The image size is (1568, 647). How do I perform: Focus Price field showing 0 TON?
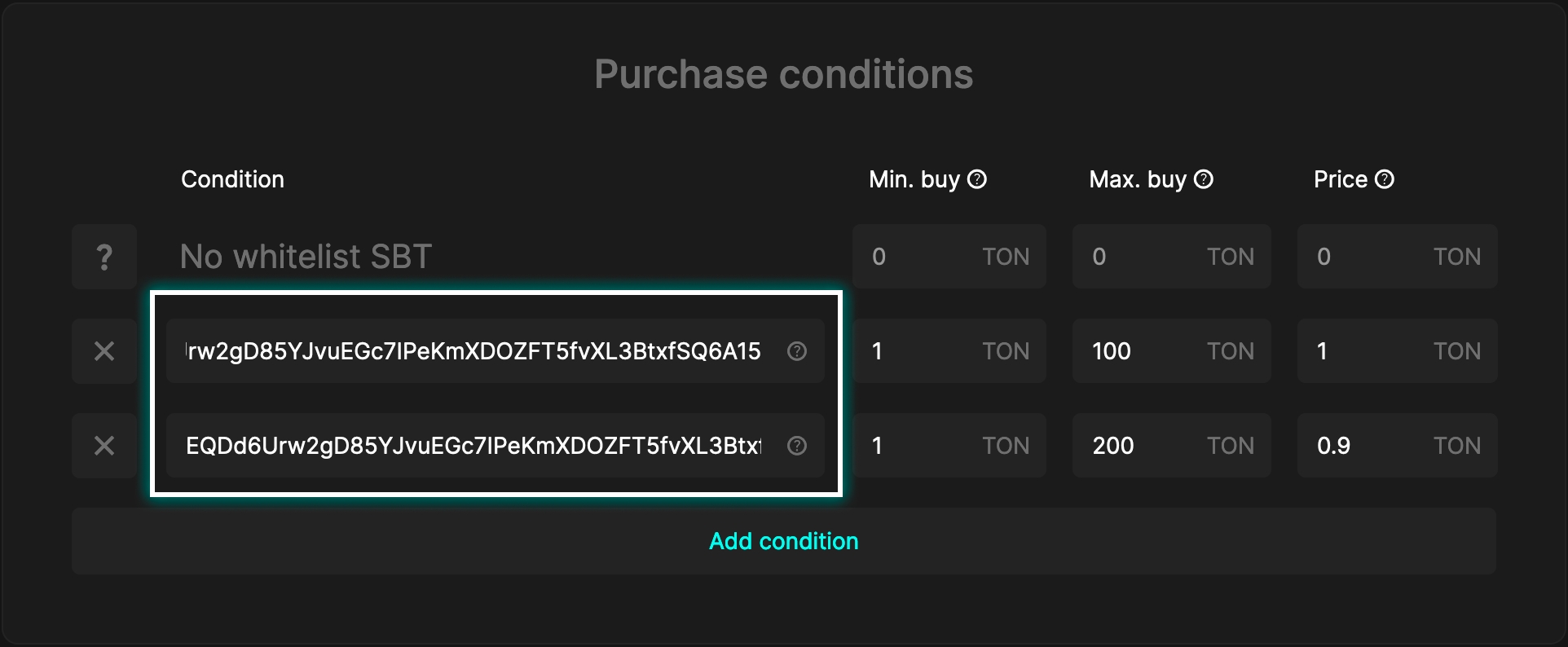pyautogui.click(x=1369, y=257)
